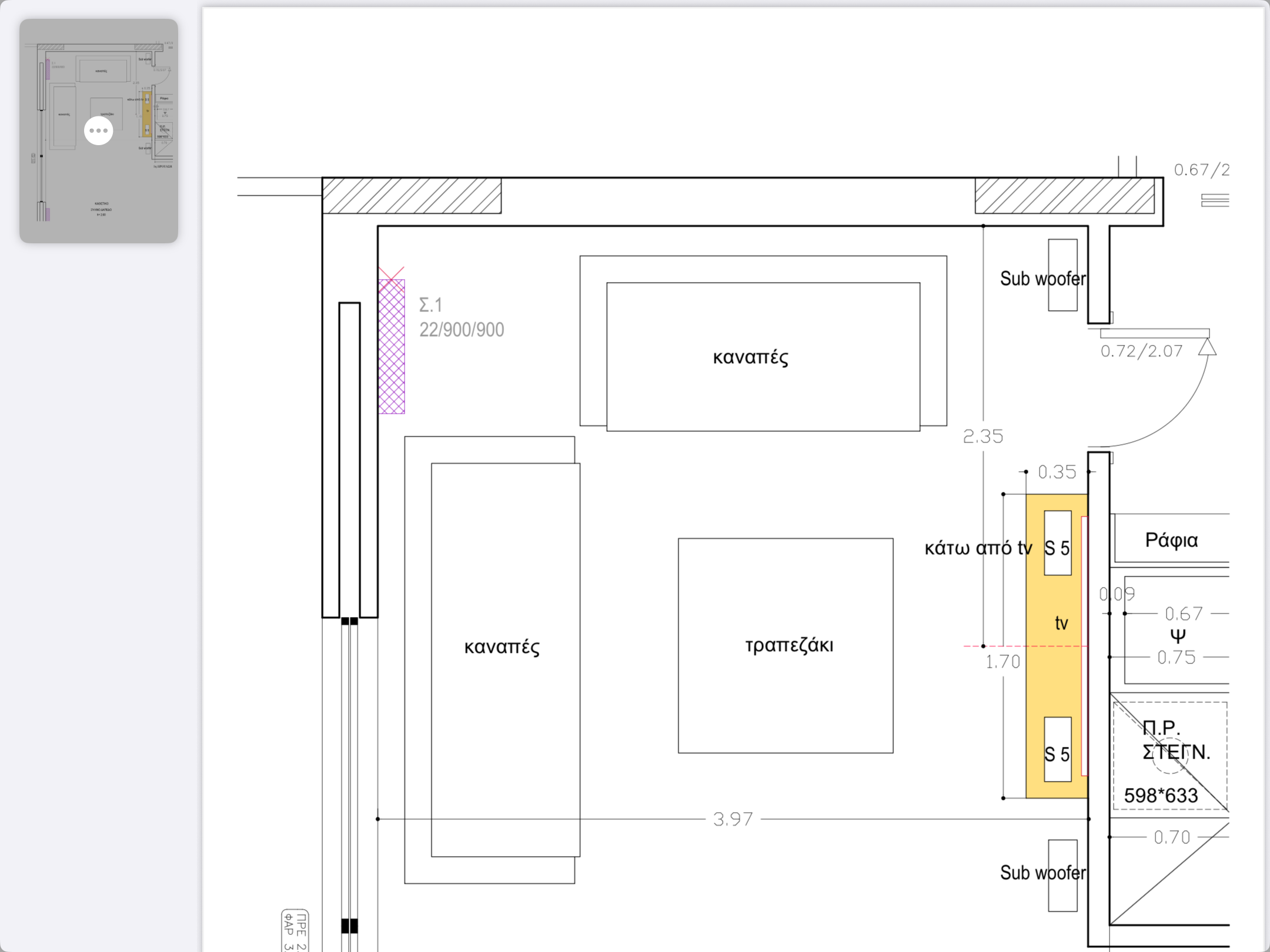Click the 22/900/900 annotation text
Screen dimensions: 1270x952
462,330
